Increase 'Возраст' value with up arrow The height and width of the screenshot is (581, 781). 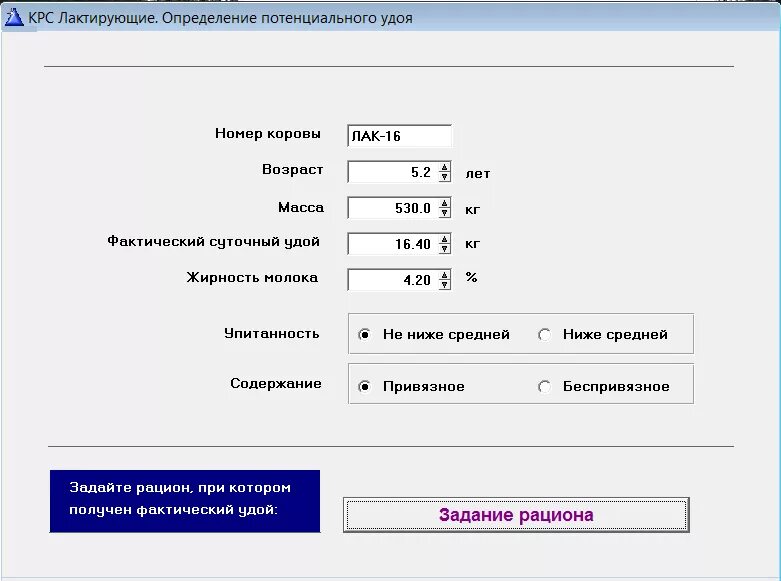[445, 167]
